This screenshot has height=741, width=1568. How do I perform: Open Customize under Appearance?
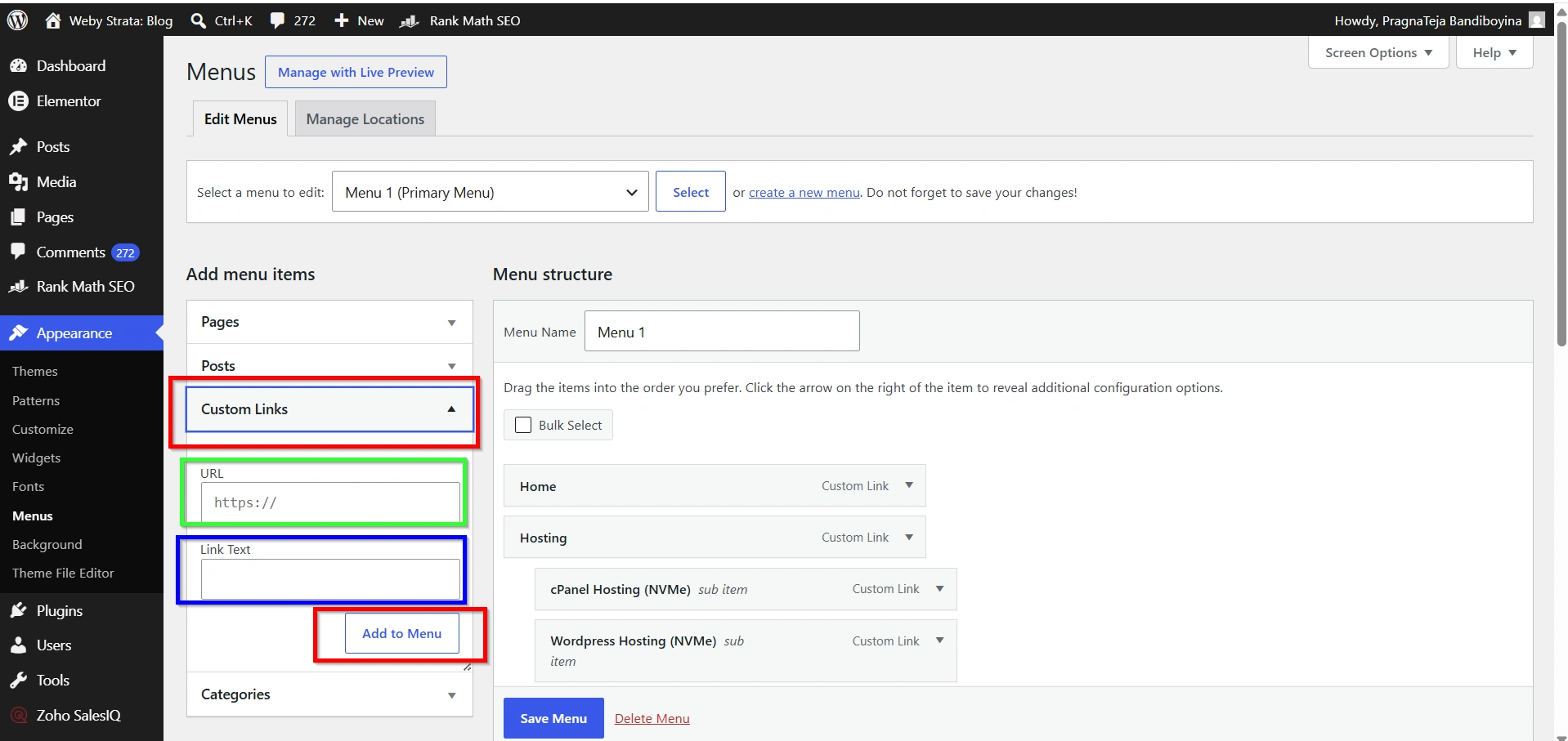click(43, 429)
